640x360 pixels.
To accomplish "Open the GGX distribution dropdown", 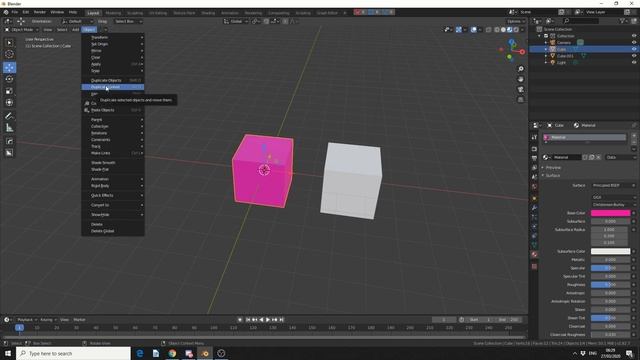I will click(613, 197).
